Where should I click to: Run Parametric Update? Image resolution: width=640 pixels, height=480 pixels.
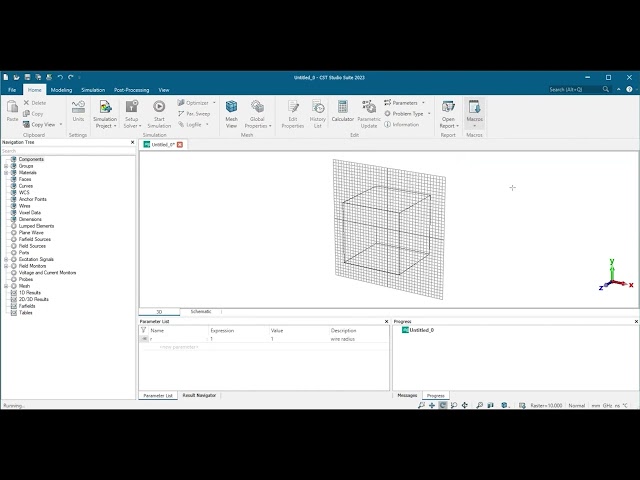tap(369, 114)
